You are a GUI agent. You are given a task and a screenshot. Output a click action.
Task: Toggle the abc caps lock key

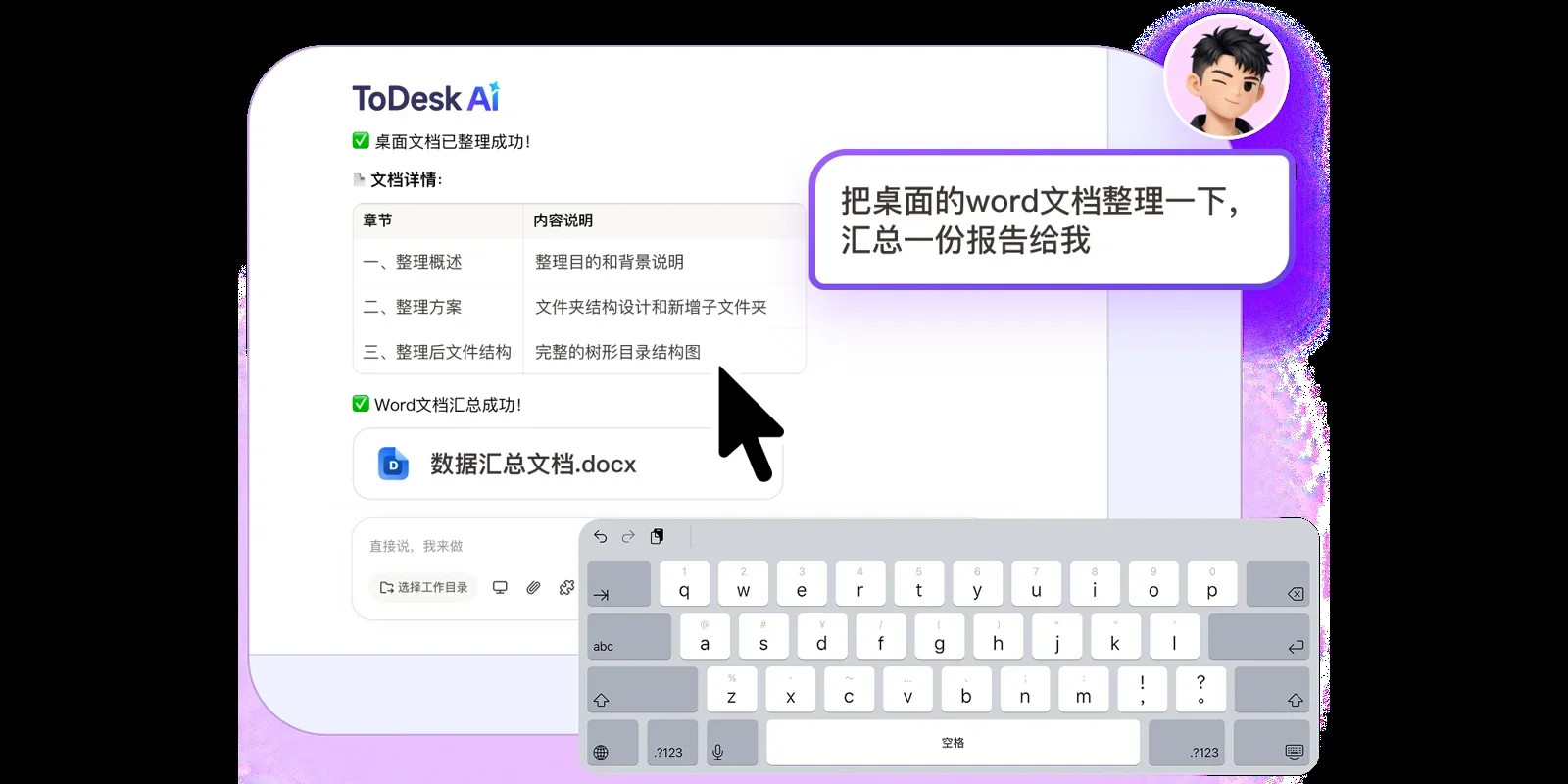click(629, 637)
